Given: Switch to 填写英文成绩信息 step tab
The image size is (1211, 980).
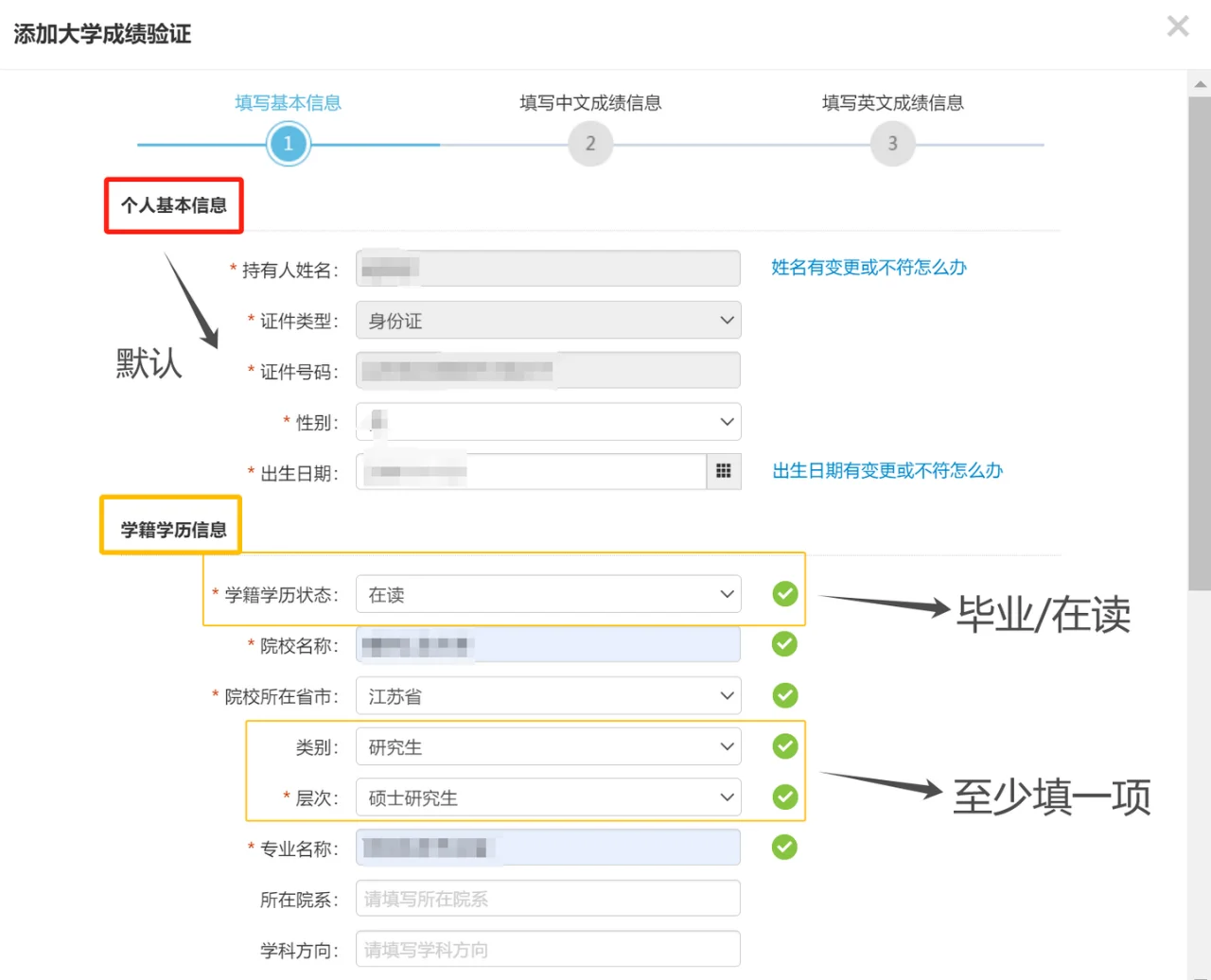Looking at the screenshot, I should pyautogui.click(x=892, y=103).
